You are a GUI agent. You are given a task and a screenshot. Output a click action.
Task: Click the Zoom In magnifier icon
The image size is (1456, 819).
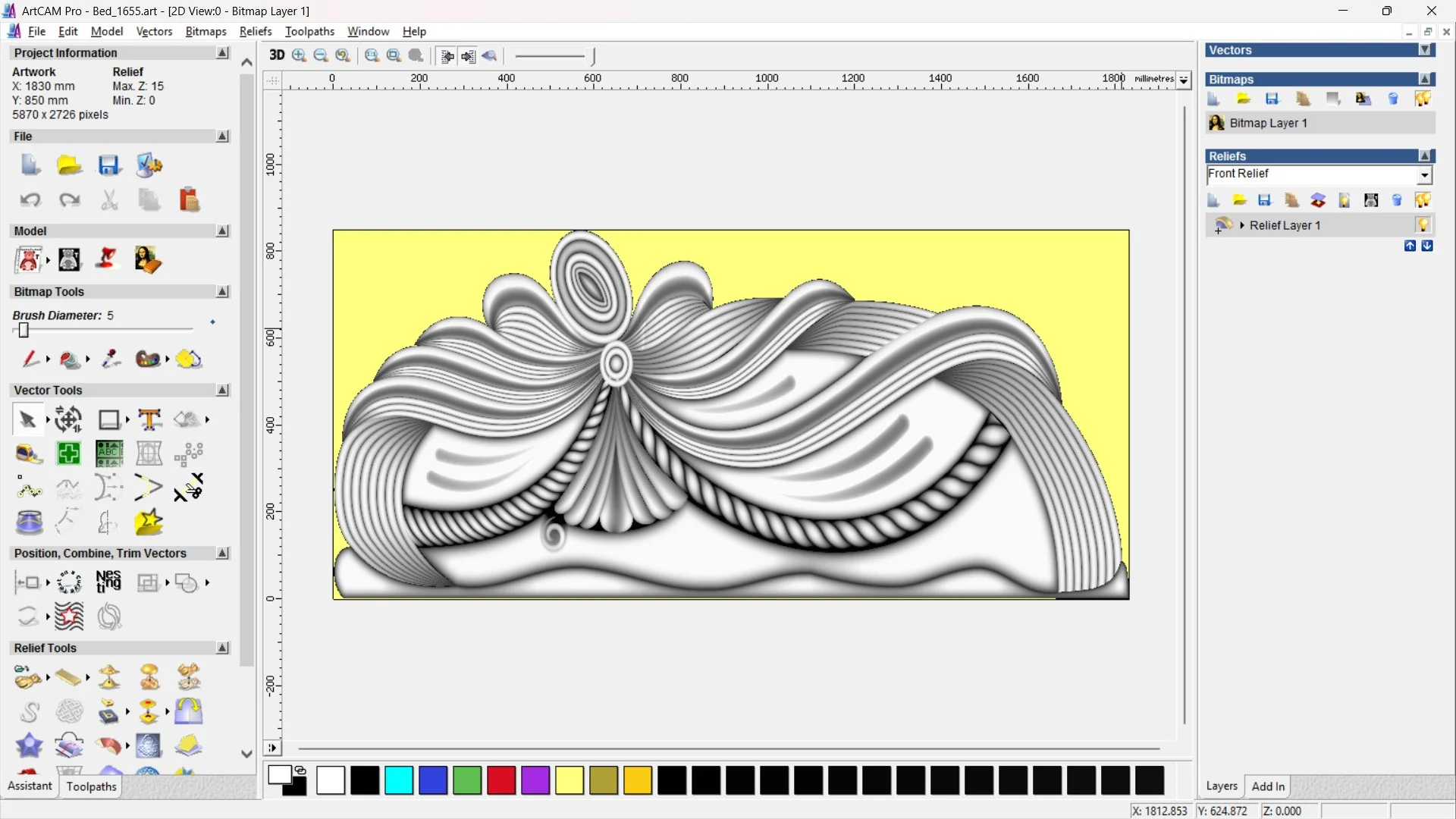click(x=299, y=55)
